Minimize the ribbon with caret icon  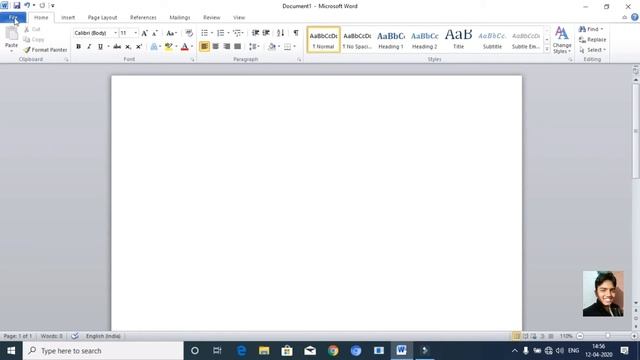tap(624, 17)
